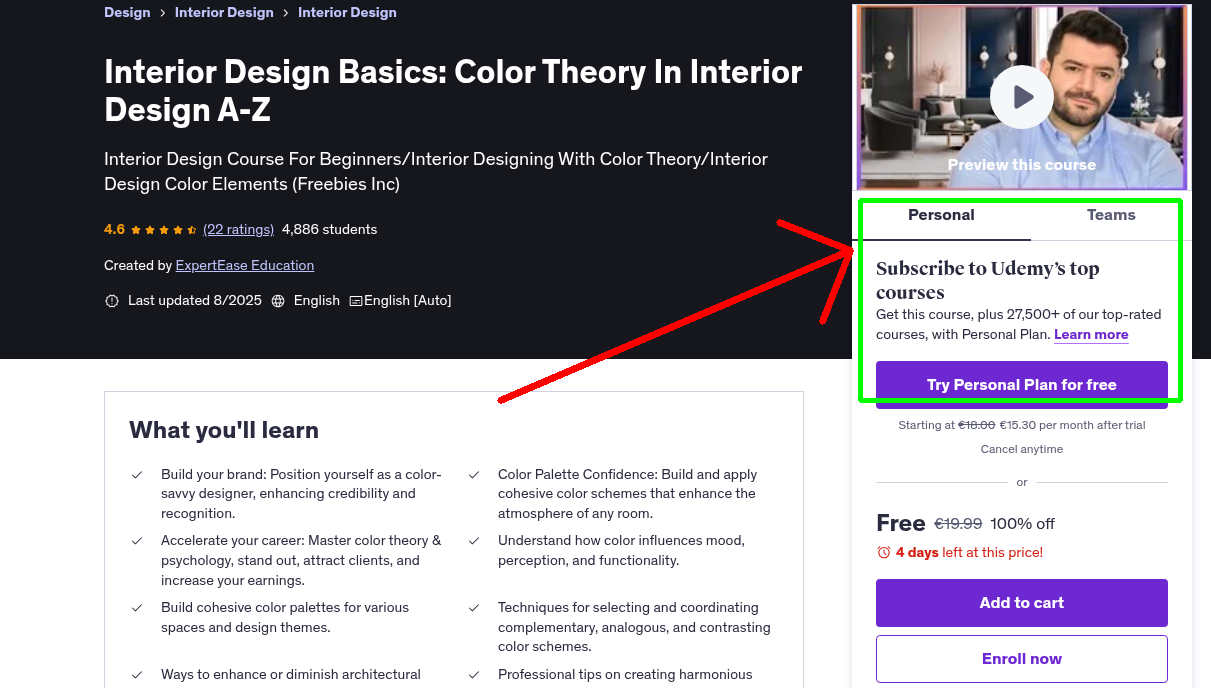Click the checkmark beside Ways to enhance
The height and width of the screenshot is (688, 1211).
point(137,675)
